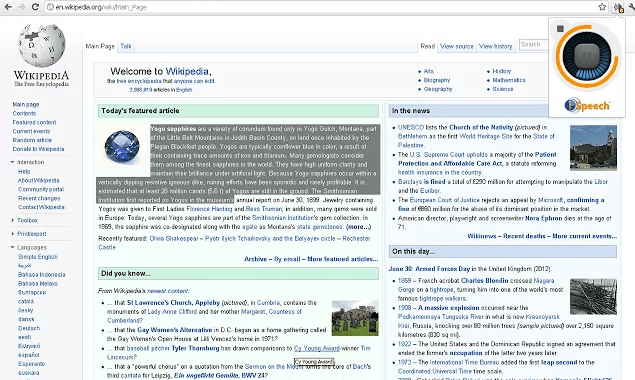
Task: Select Simple English language link
Action: click(38, 257)
